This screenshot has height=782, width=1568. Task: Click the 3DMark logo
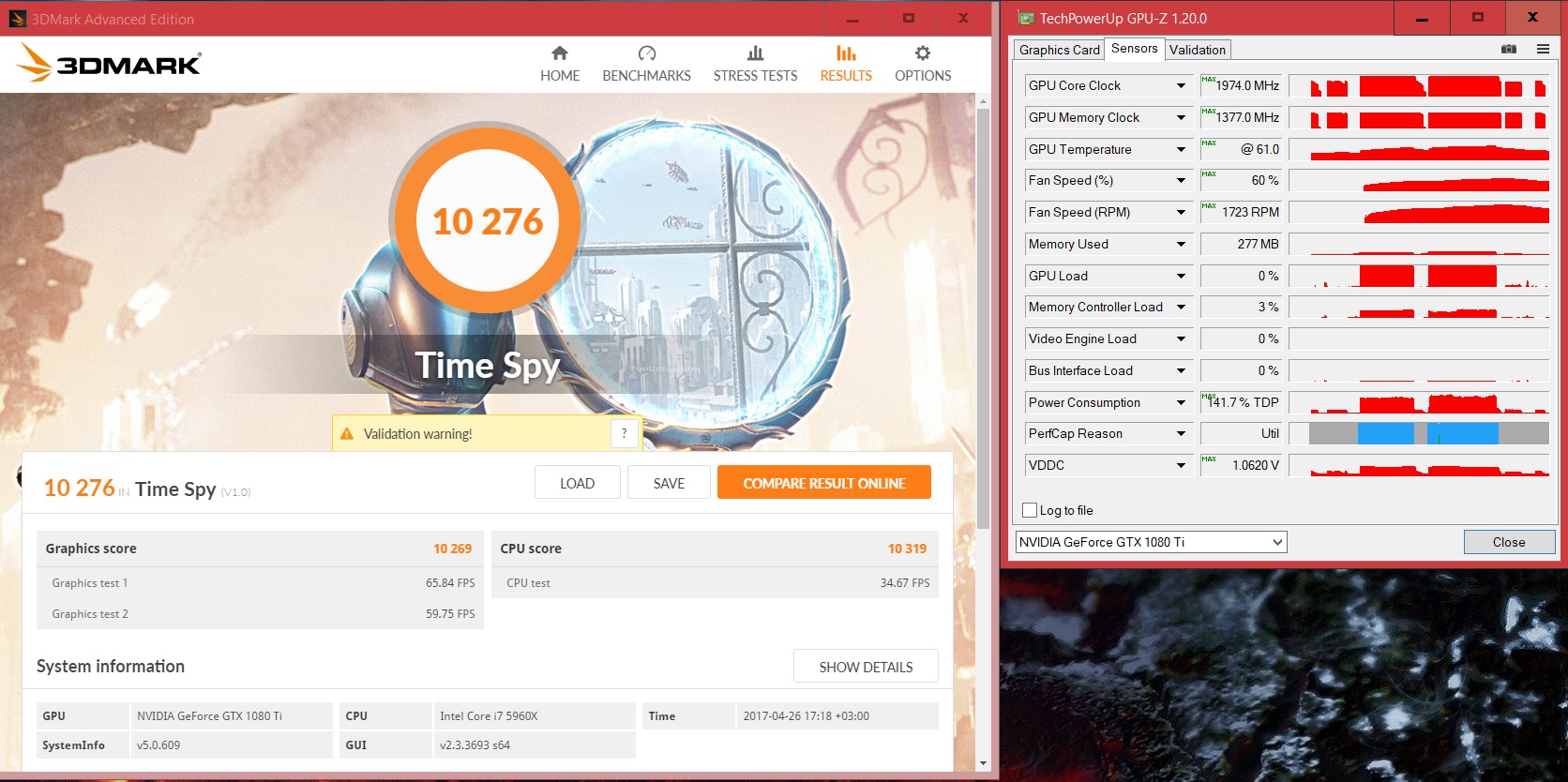click(110, 63)
